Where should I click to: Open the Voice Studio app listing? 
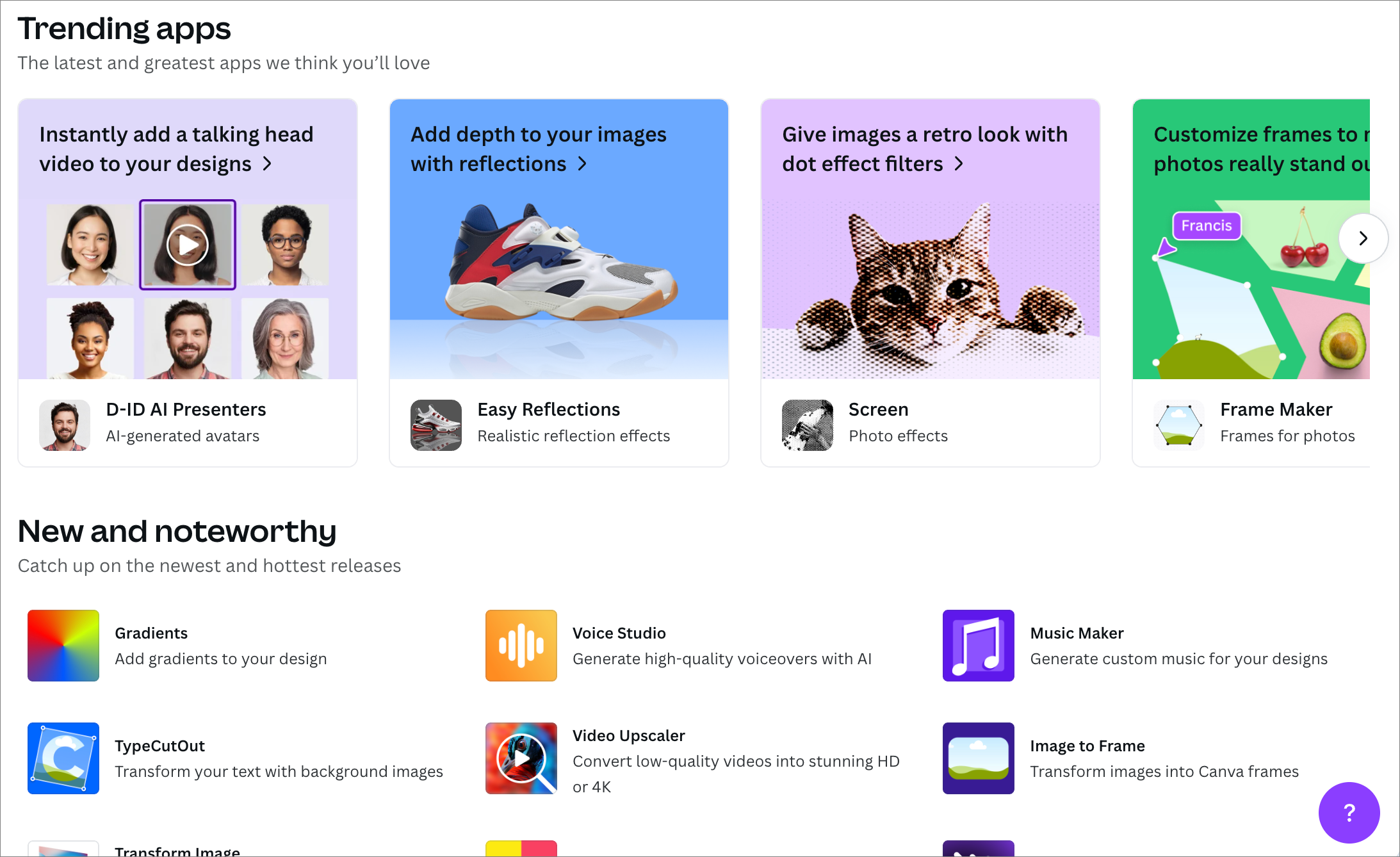[x=696, y=646]
